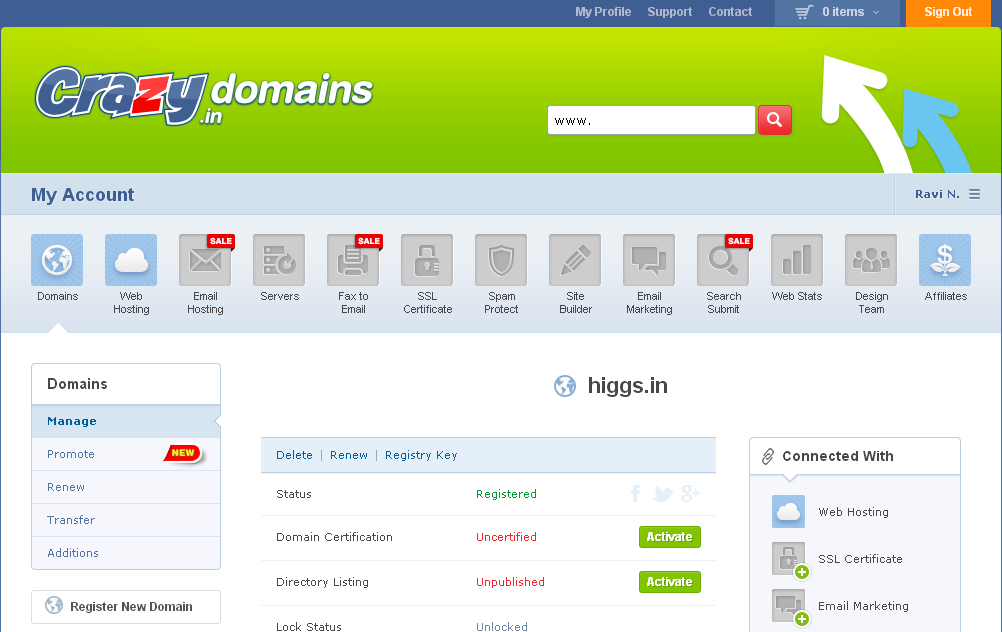The image size is (1002, 632).
Task: Click the Unpublished status text
Action: [x=511, y=582]
